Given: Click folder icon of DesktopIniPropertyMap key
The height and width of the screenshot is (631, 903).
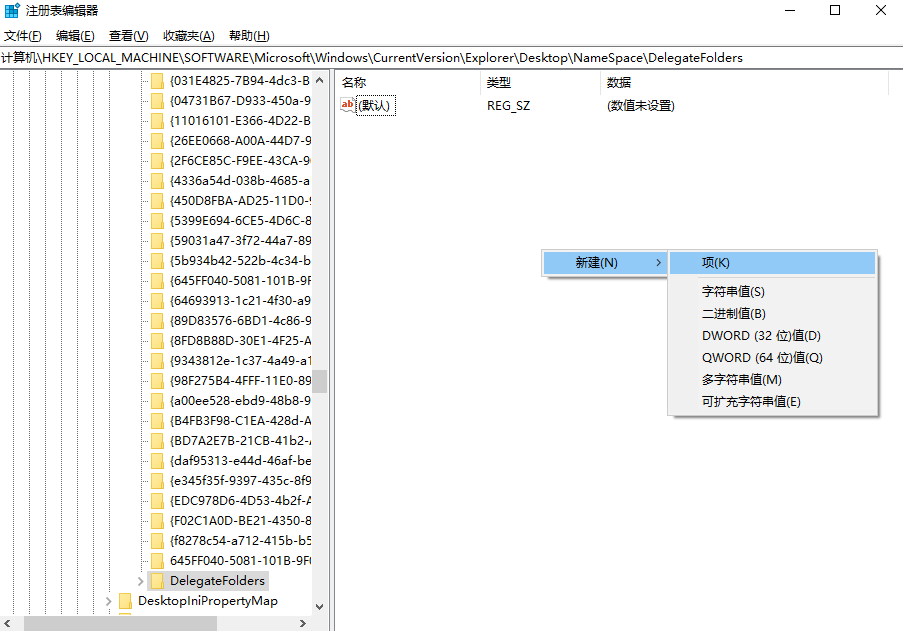Looking at the screenshot, I should click(x=125, y=601).
